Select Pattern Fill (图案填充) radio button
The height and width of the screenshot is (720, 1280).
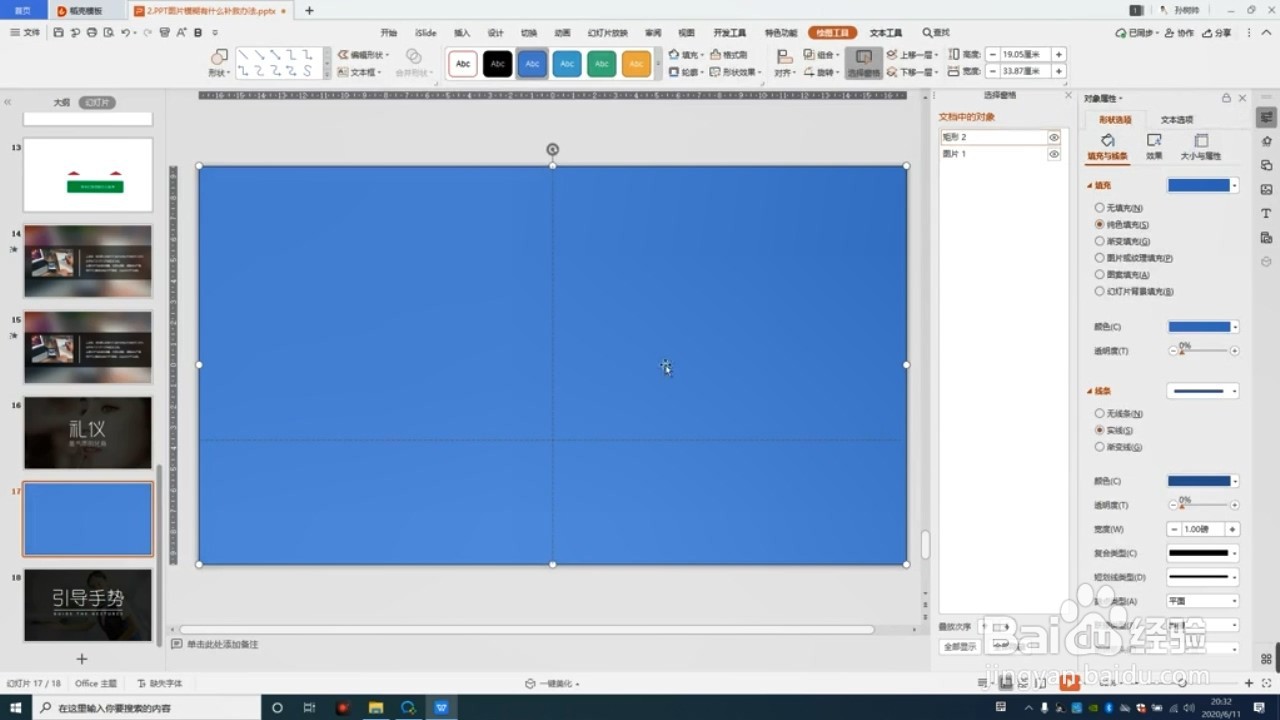coord(1100,274)
